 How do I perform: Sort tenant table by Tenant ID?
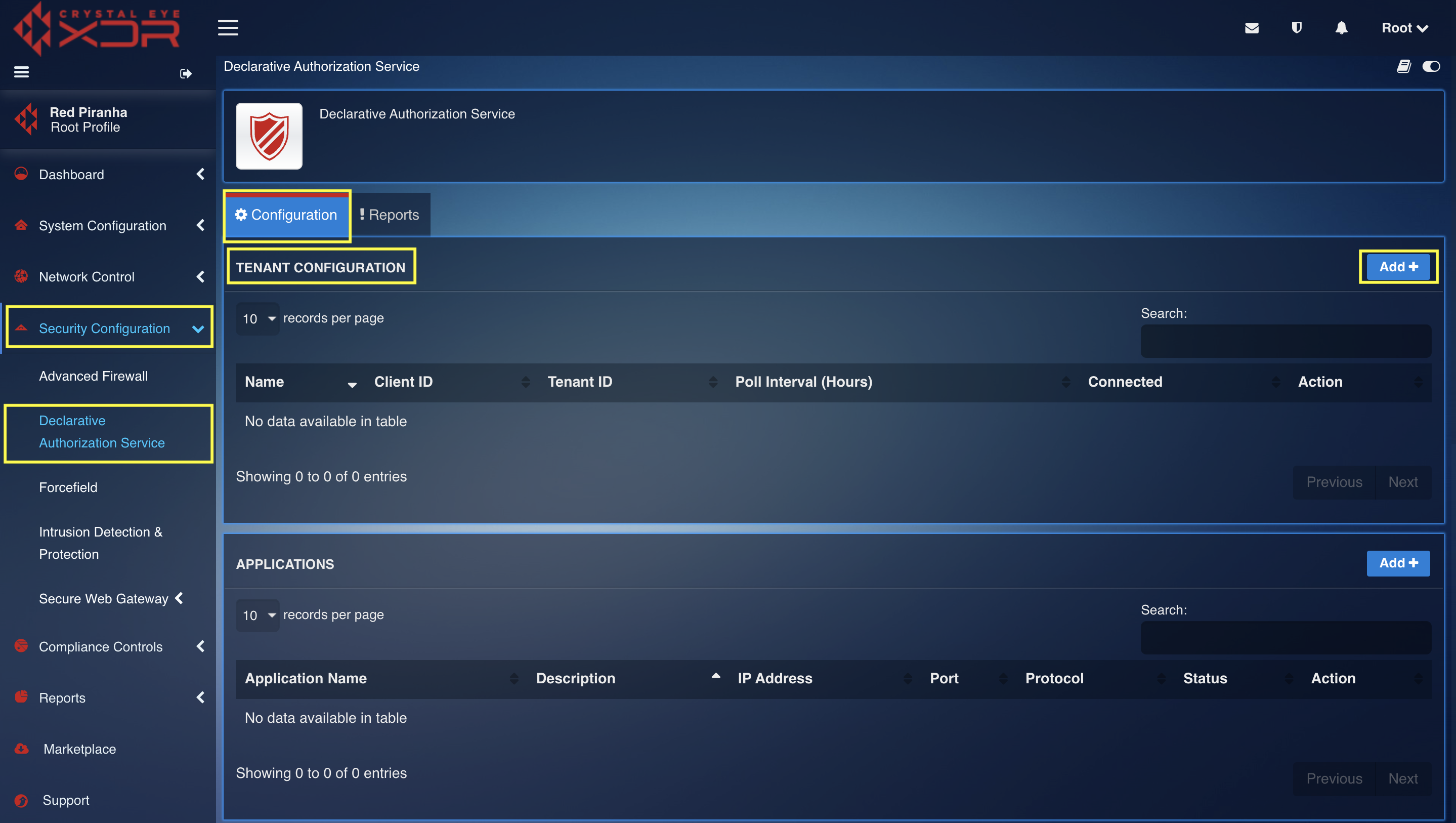click(632, 382)
